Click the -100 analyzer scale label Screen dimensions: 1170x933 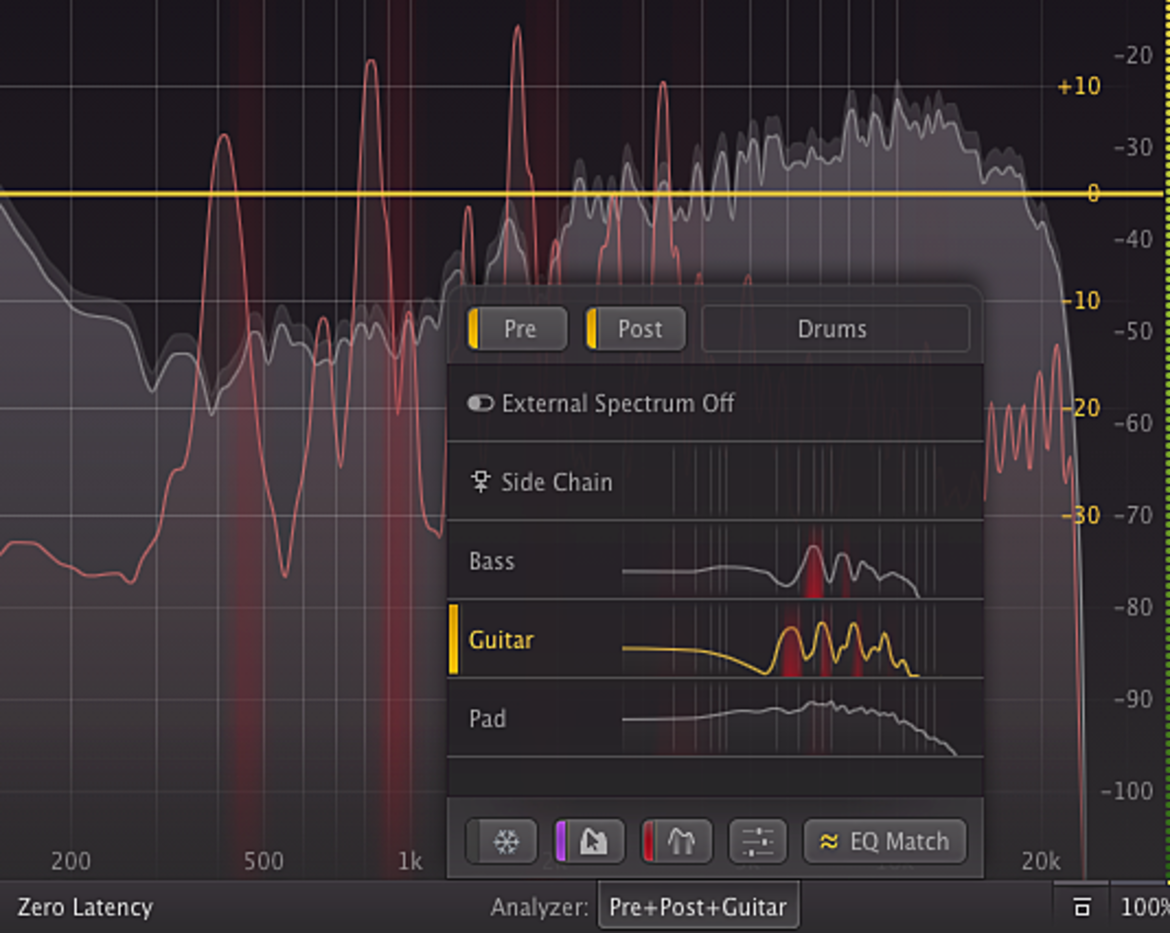point(1127,790)
